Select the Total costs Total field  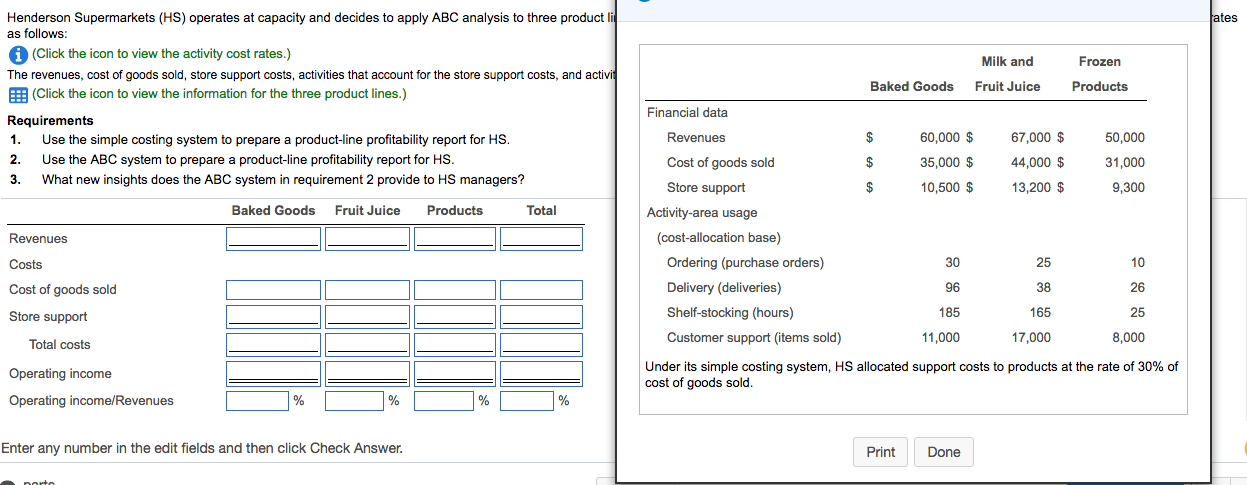click(x=541, y=344)
